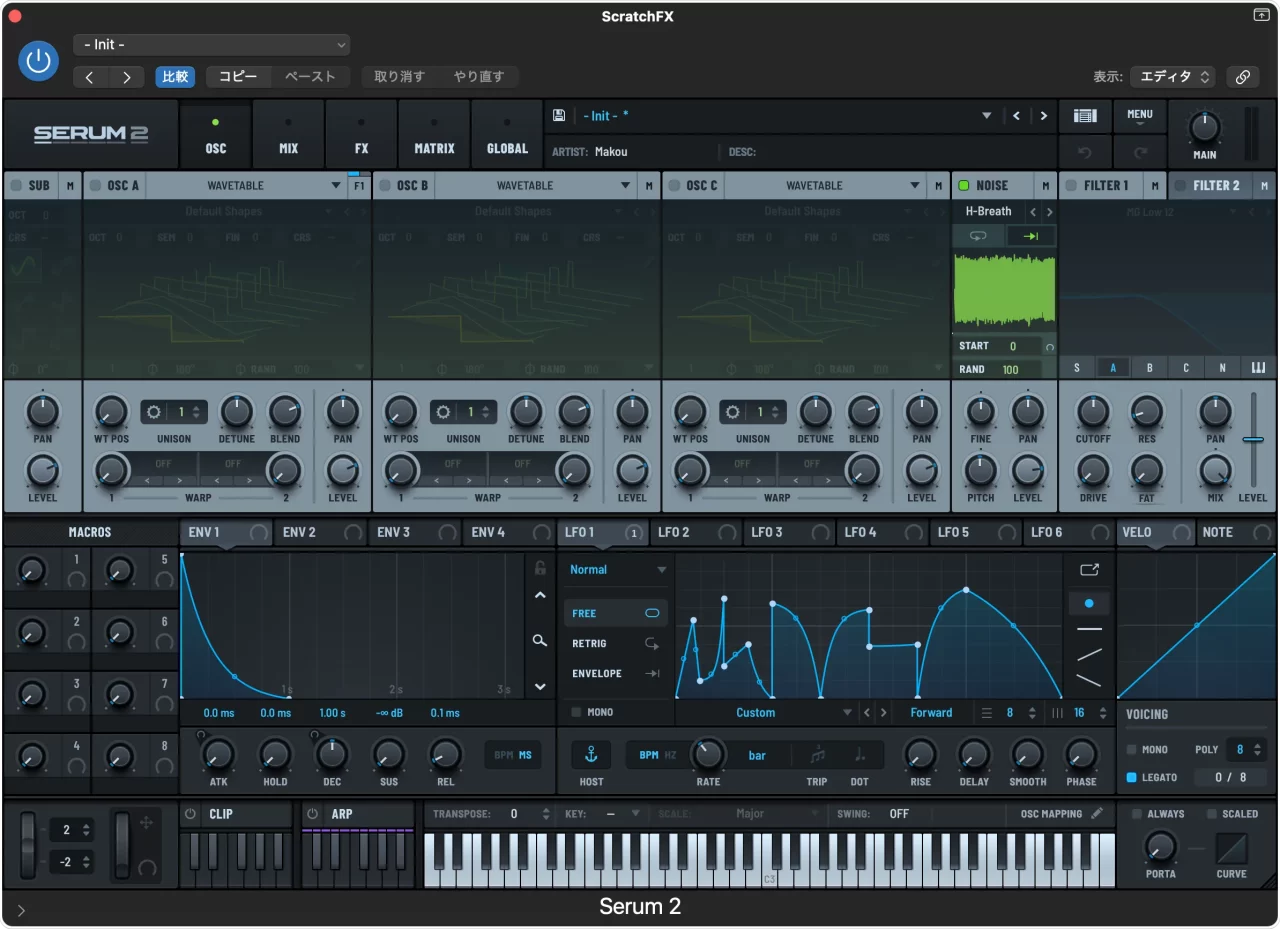Toggle the LFO MONO checkbox
This screenshot has height=929, width=1280.
click(x=575, y=712)
